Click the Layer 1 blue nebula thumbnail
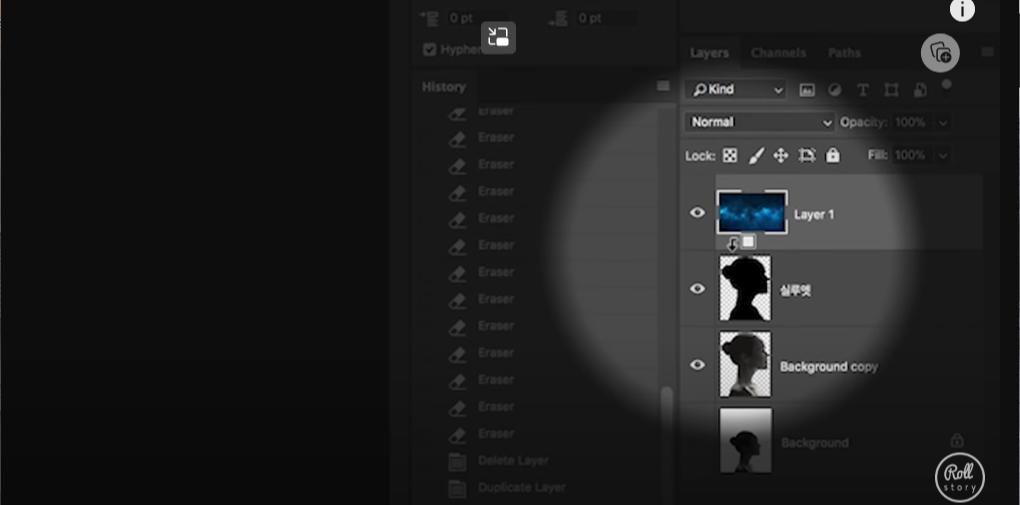This screenshot has width=1020, height=505. click(x=752, y=212)
